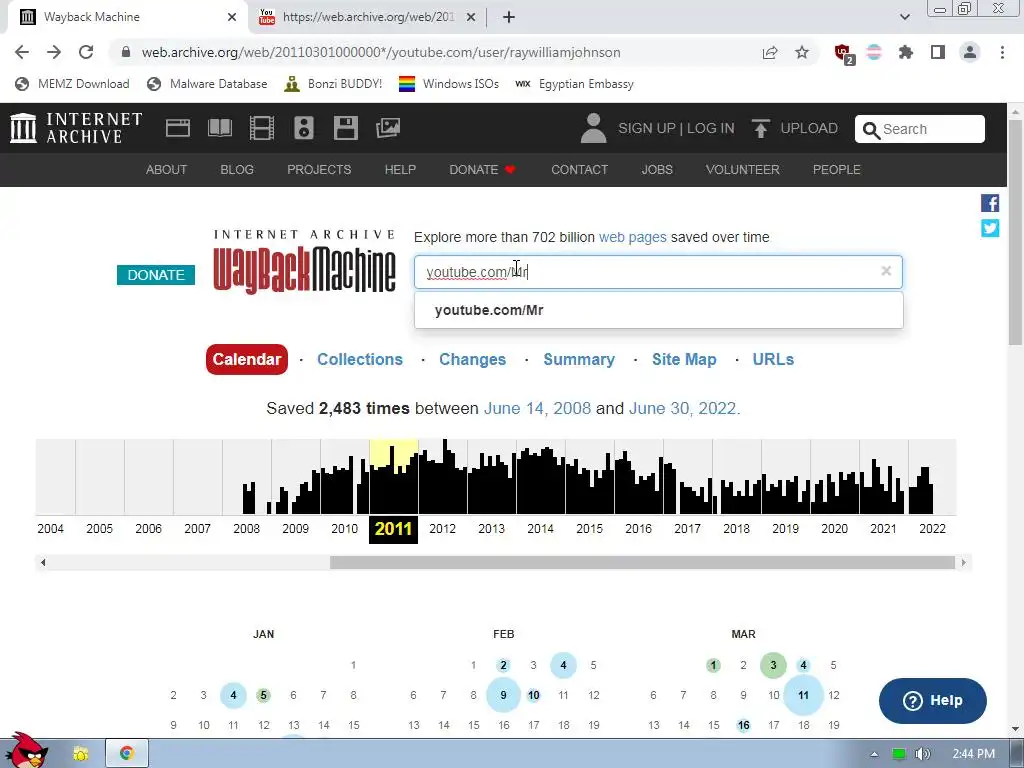Open the URLs view
The width and height of the screenshot is (1024, 768).
(773, 359)
